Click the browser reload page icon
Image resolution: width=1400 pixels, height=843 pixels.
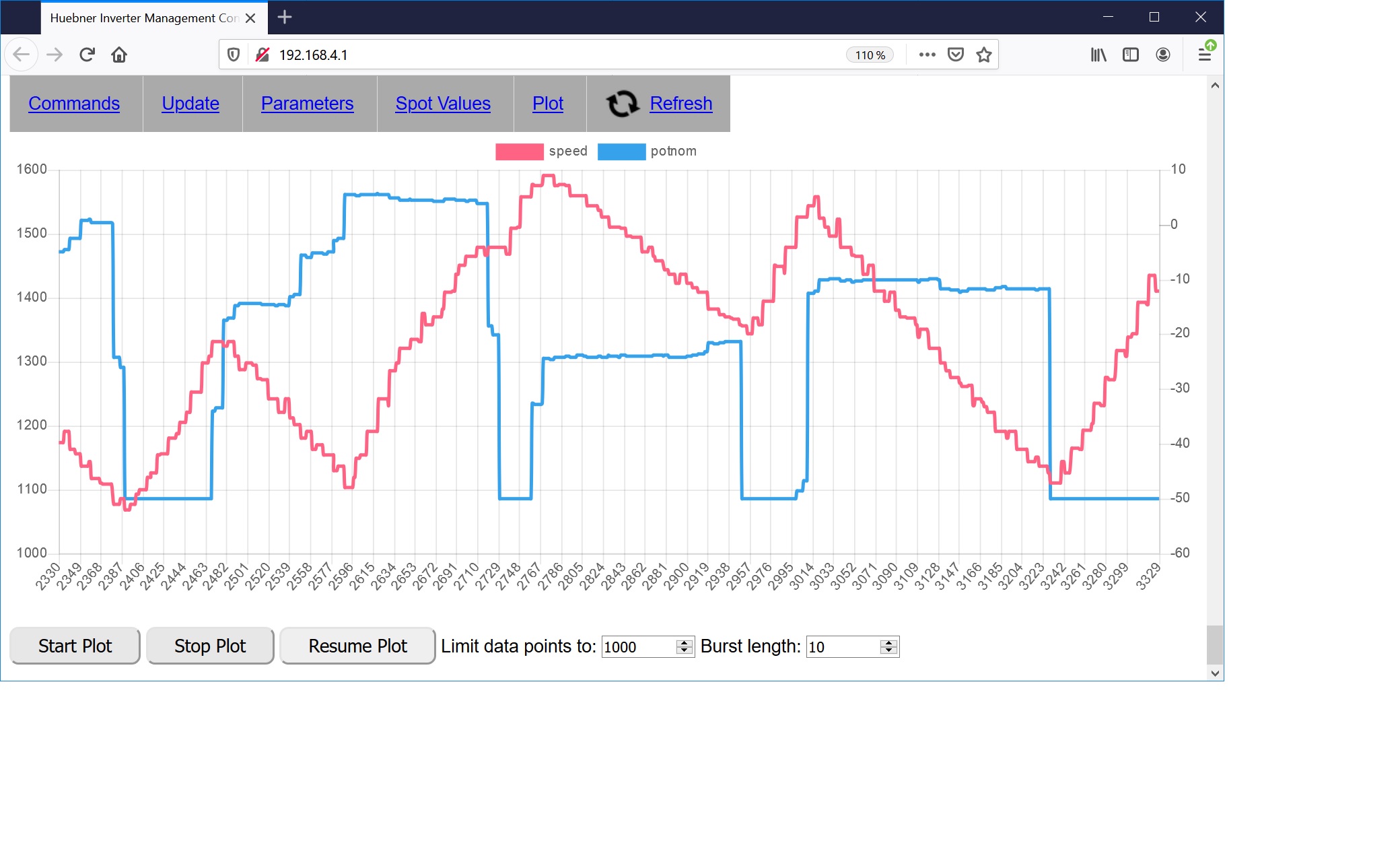pos(87,55)
